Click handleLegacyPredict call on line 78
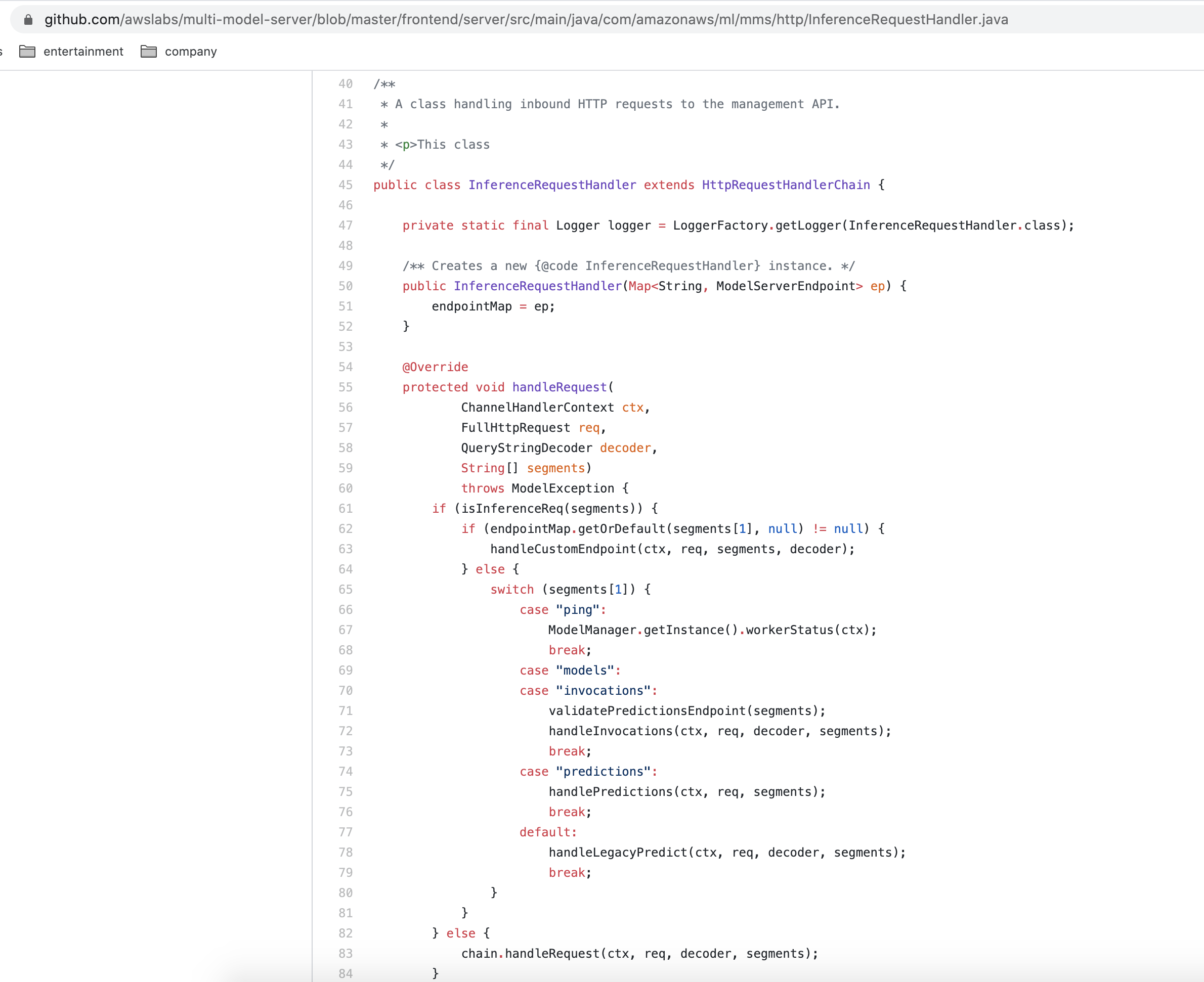The width and height of the screenshot is (1204, 982). coord(616,852)
